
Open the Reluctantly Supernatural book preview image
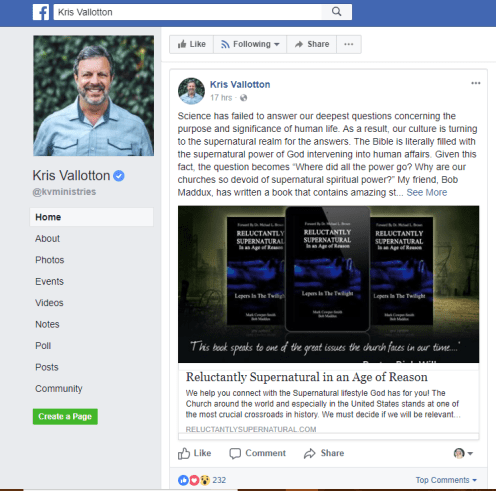tap(328, 284)
